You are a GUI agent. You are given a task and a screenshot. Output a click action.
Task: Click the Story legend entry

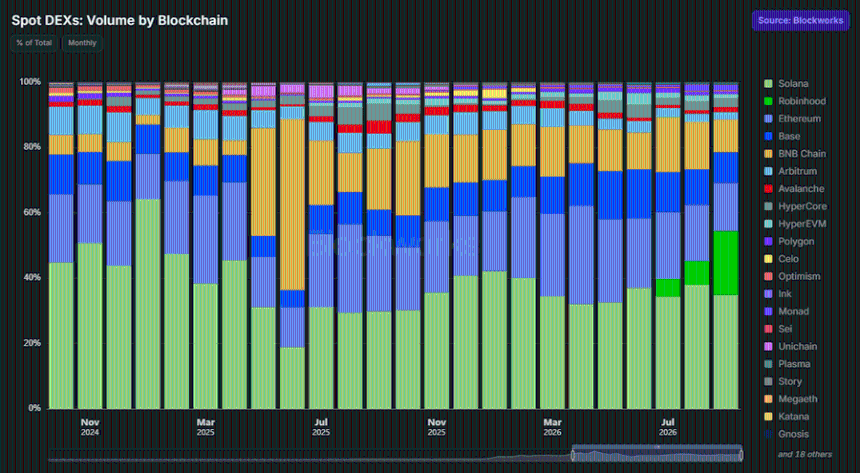click(x=783, y=381)
